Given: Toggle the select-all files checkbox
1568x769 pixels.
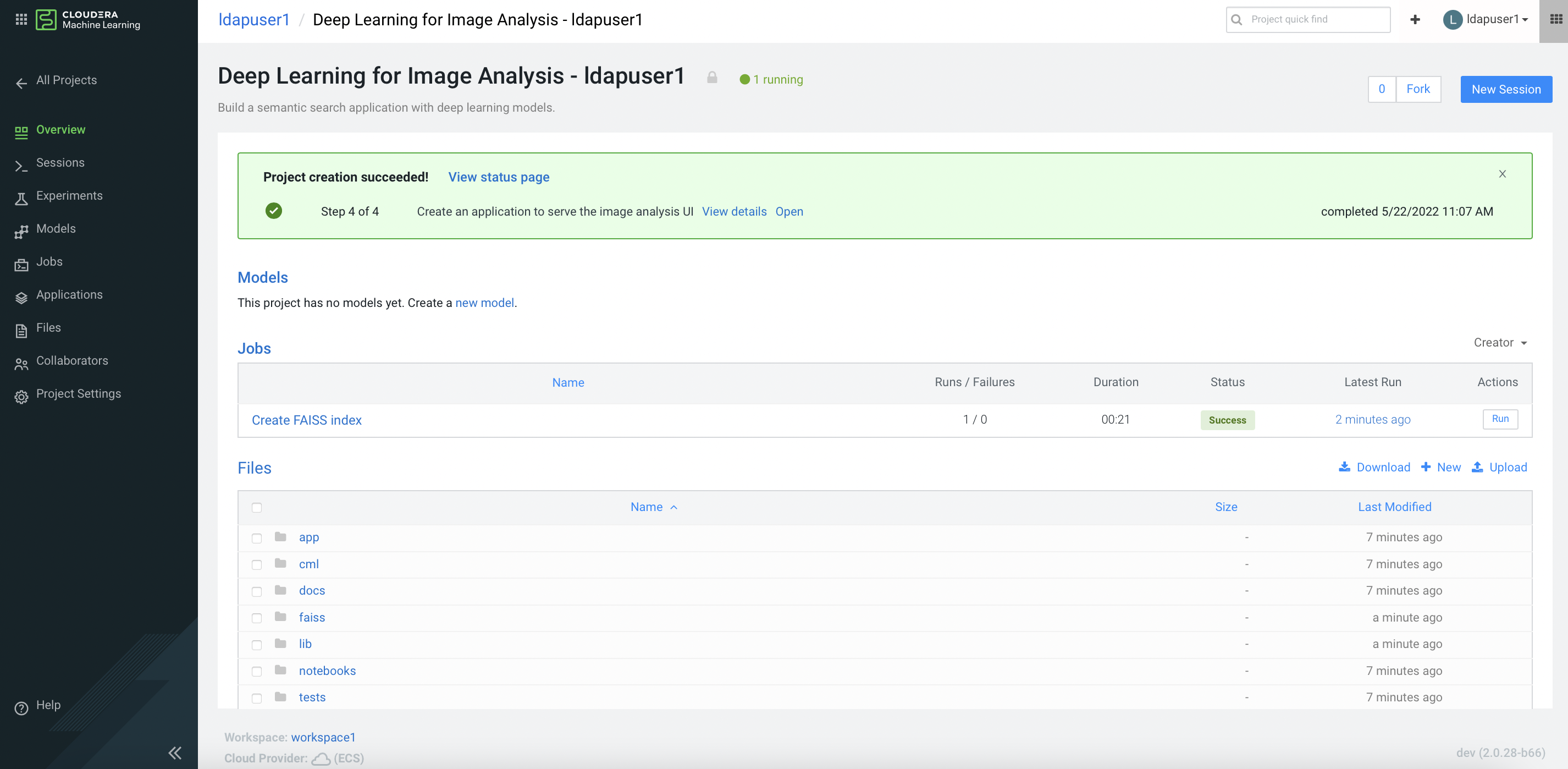Looking at the screenshot, I should pyautogui.click(x=257, y=507).
